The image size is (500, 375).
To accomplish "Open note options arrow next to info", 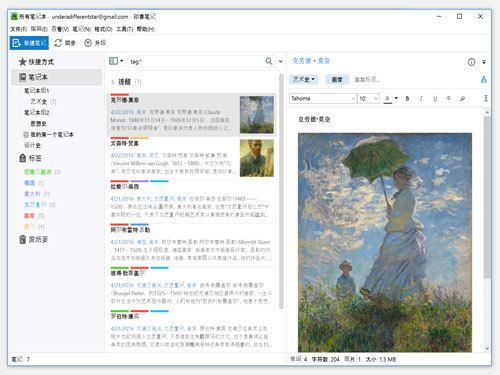I will click(x=484, y=62).
